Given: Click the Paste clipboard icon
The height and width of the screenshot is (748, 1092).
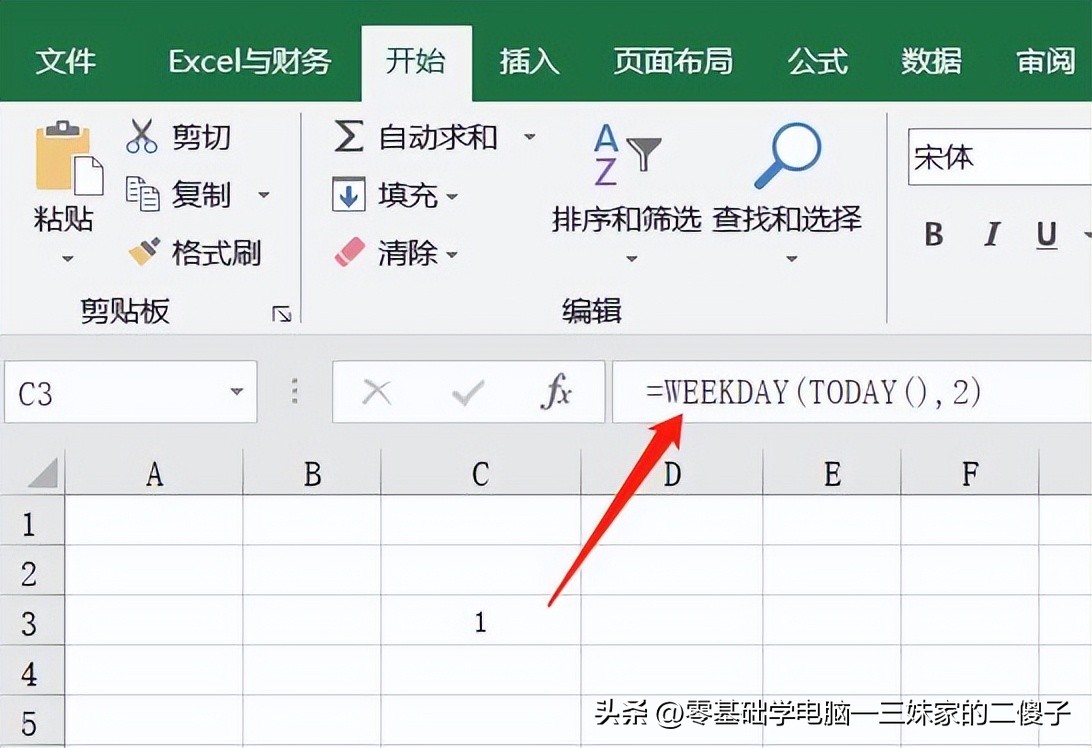Looking at the screenshot, I should click(x=68, y=160).
